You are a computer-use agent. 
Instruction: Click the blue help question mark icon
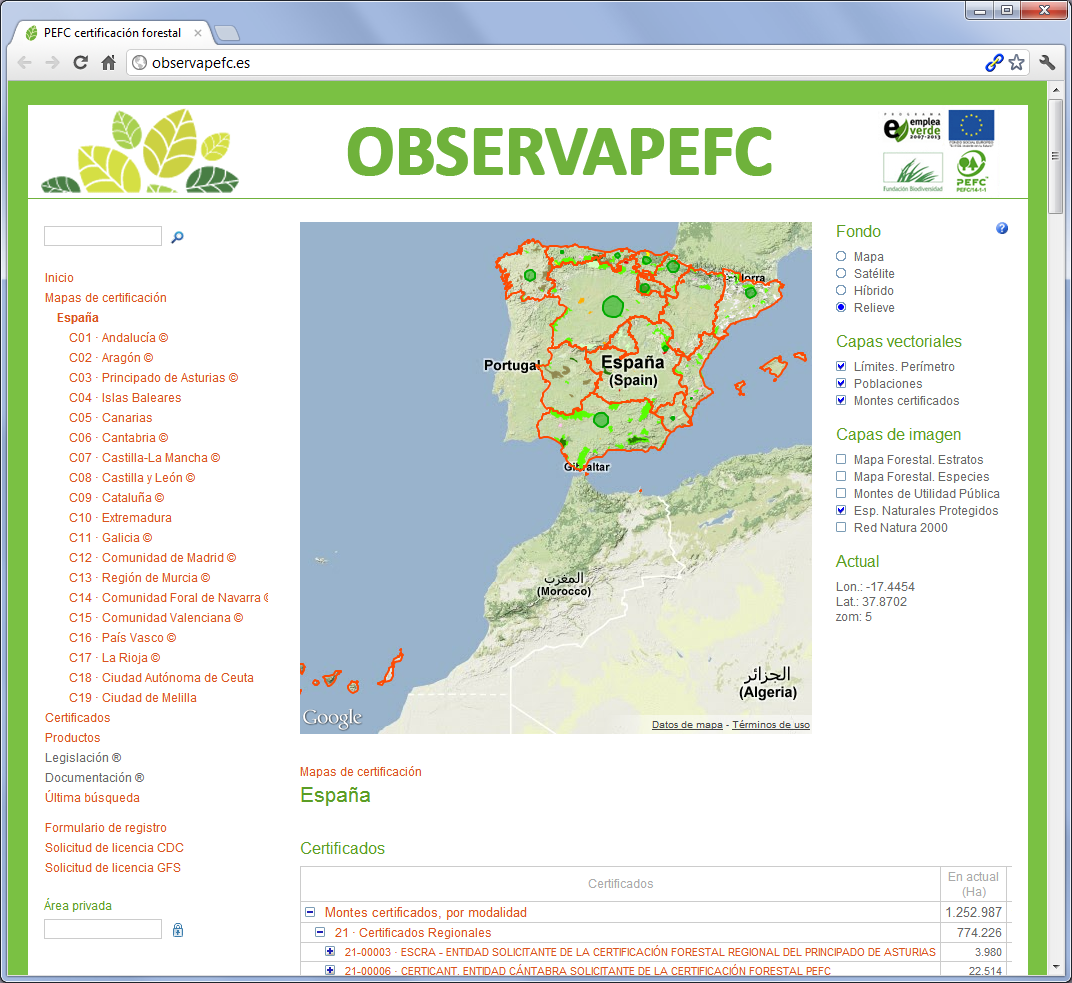coord(1002,229)
